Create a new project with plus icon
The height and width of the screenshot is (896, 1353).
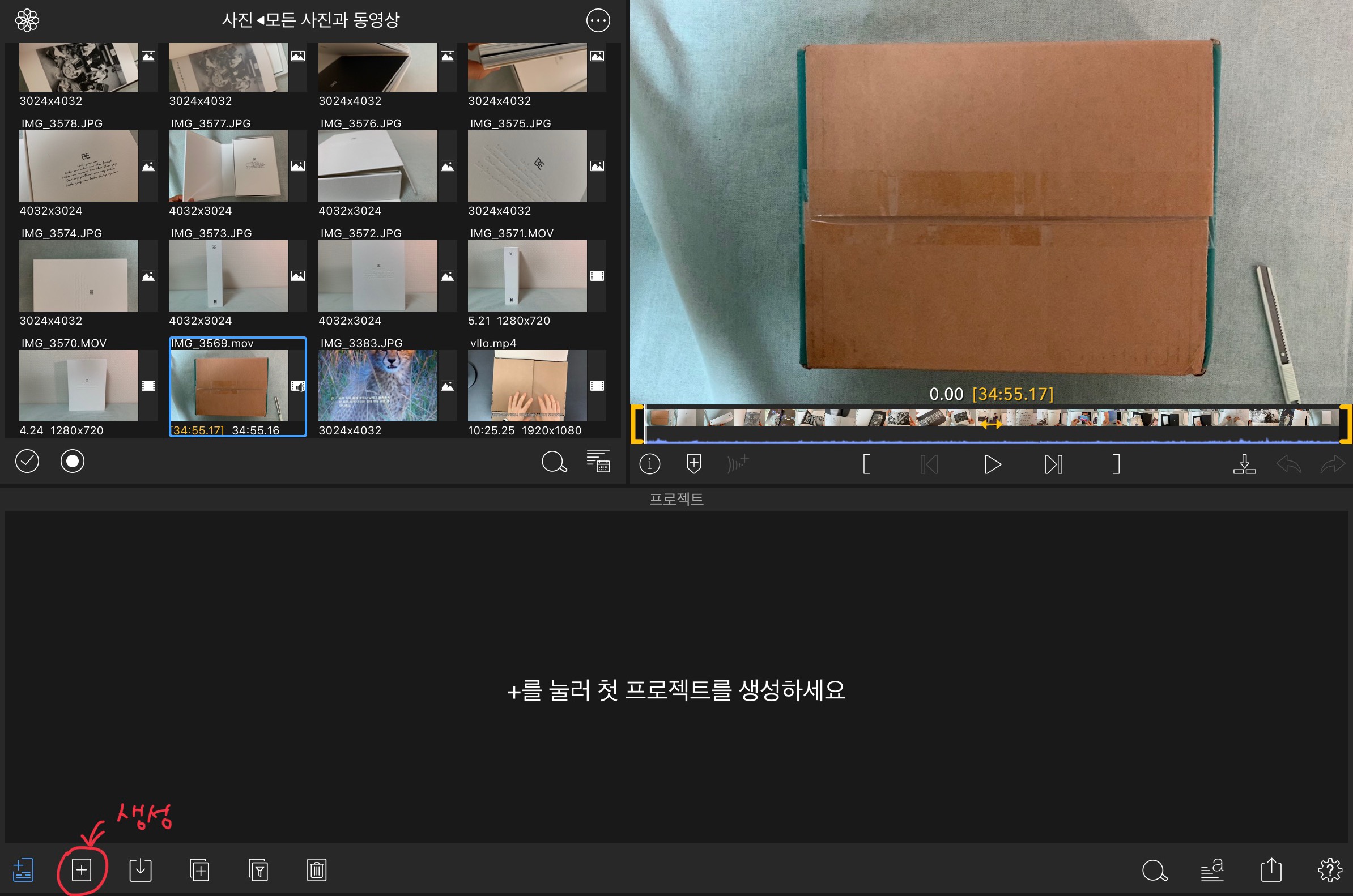click(x=81, y=870)
